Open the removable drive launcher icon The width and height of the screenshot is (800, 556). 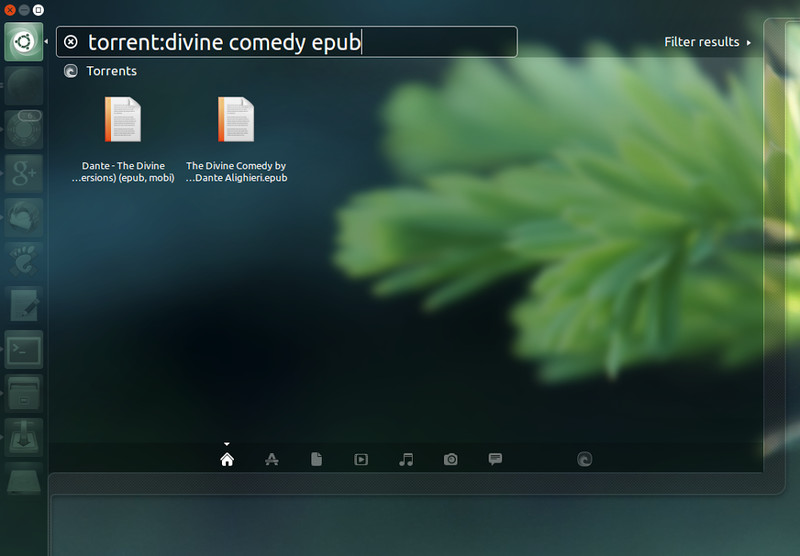(23, 481)
